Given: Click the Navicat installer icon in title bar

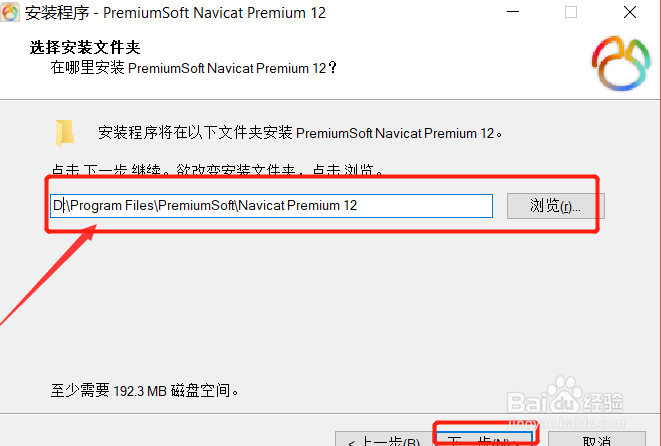Looking at the screenshot, I should 10,12.
